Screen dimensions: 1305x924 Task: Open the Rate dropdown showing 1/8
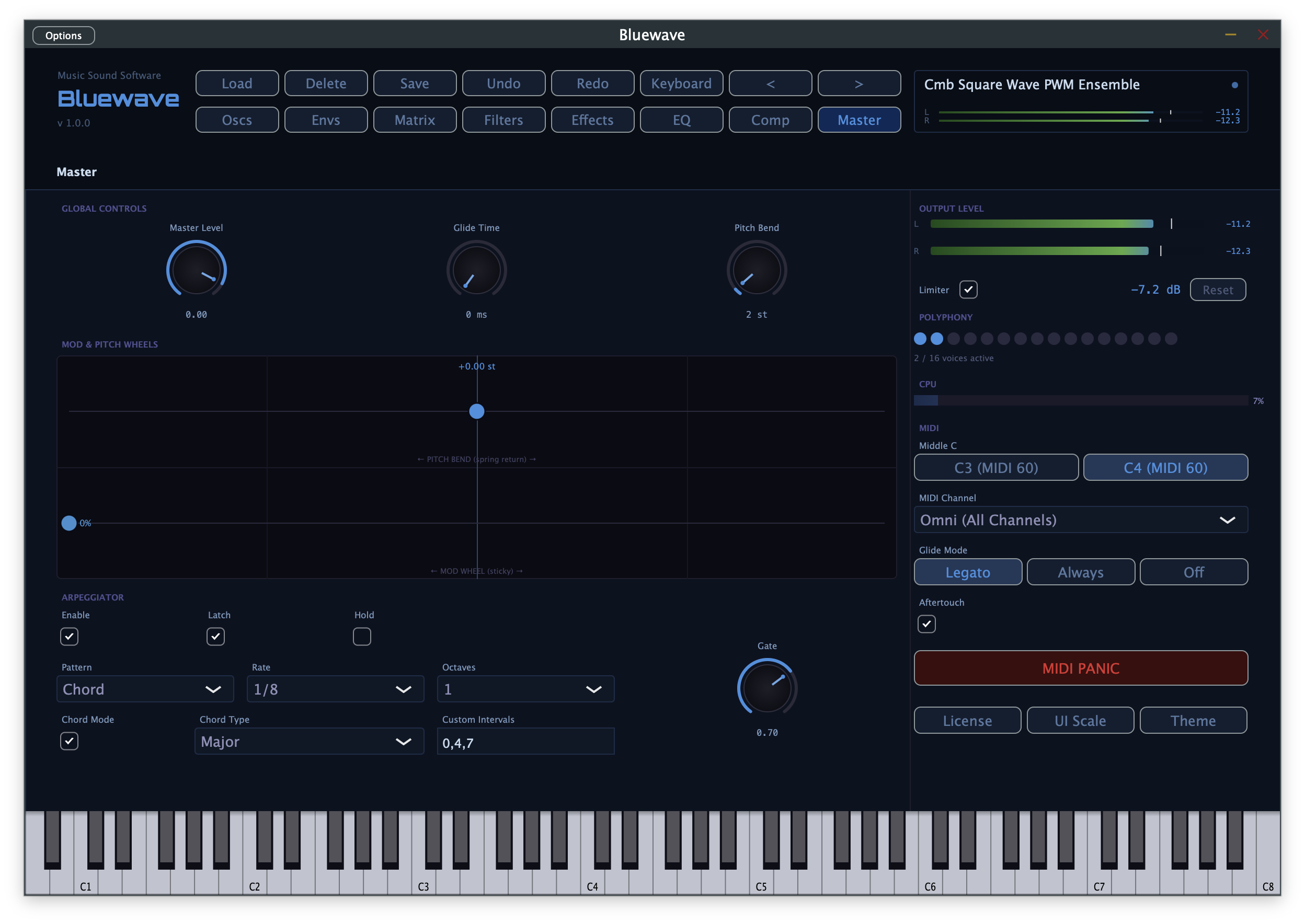pos(335,689)
